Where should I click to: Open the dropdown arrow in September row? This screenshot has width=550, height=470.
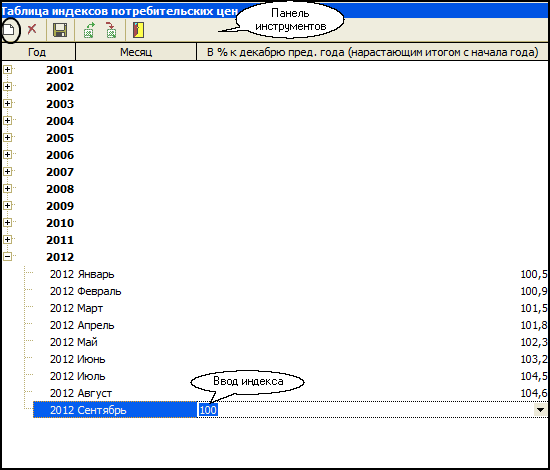tap(541, 410)
